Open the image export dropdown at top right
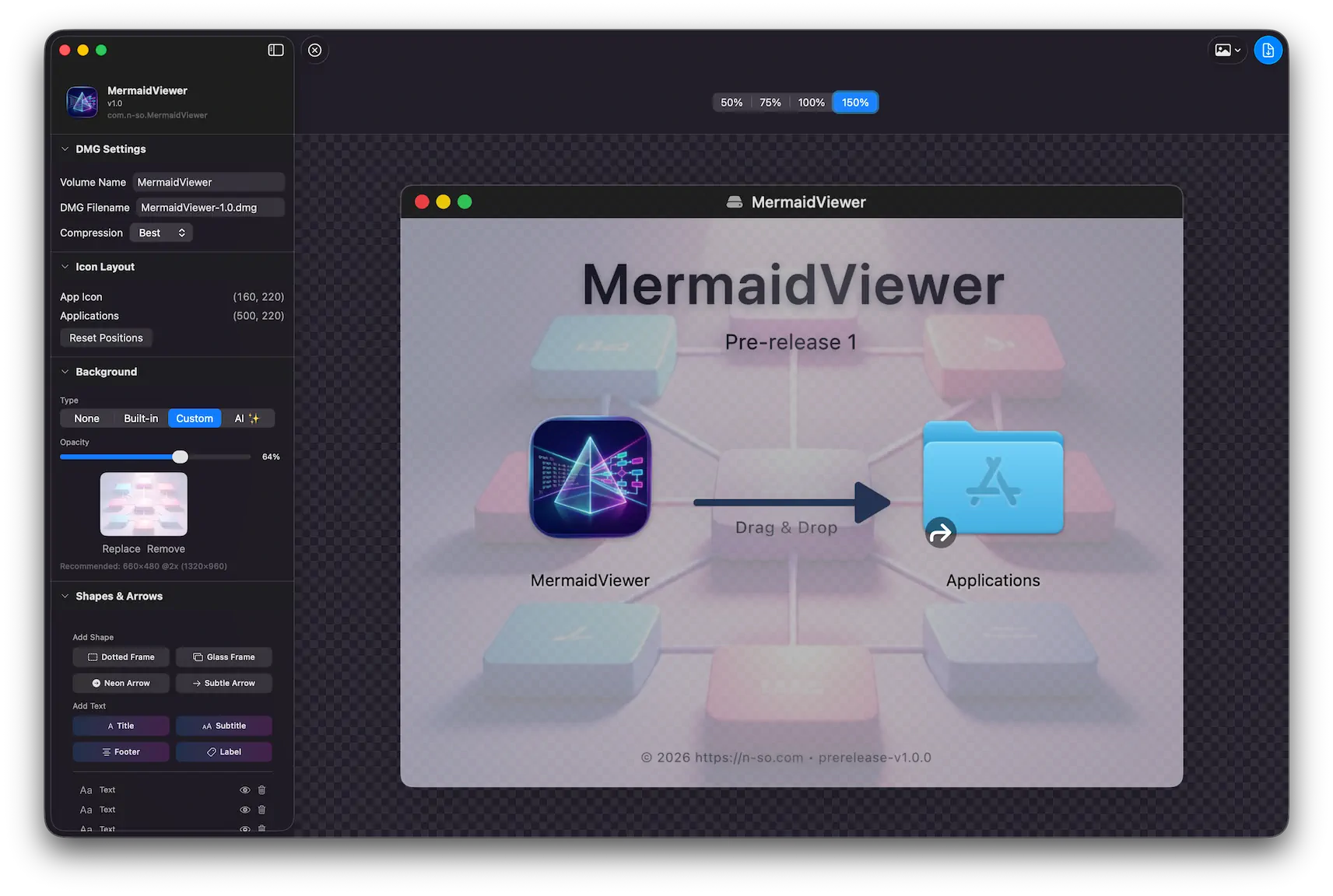Image resolution: width=1333 pixels, height=896 pixels. click(x=1228, y=51)
